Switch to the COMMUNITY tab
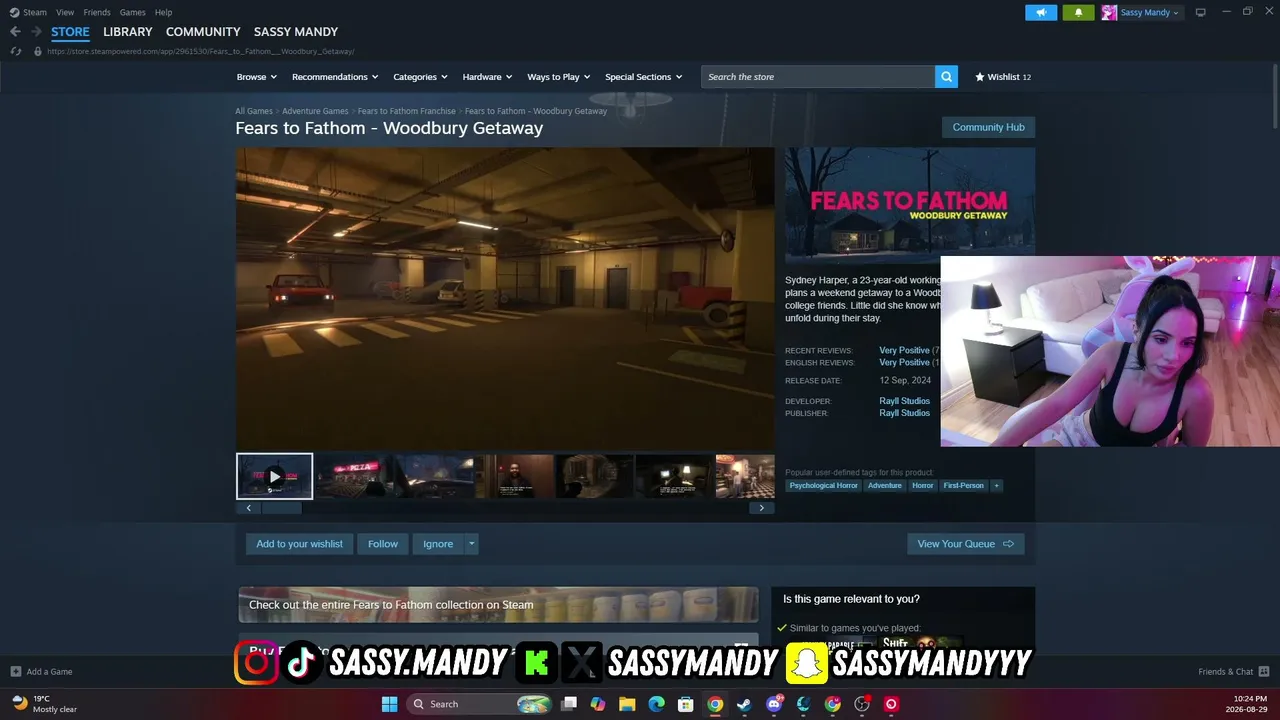This screenshot has width=1280, height=720. coord(203,32)
